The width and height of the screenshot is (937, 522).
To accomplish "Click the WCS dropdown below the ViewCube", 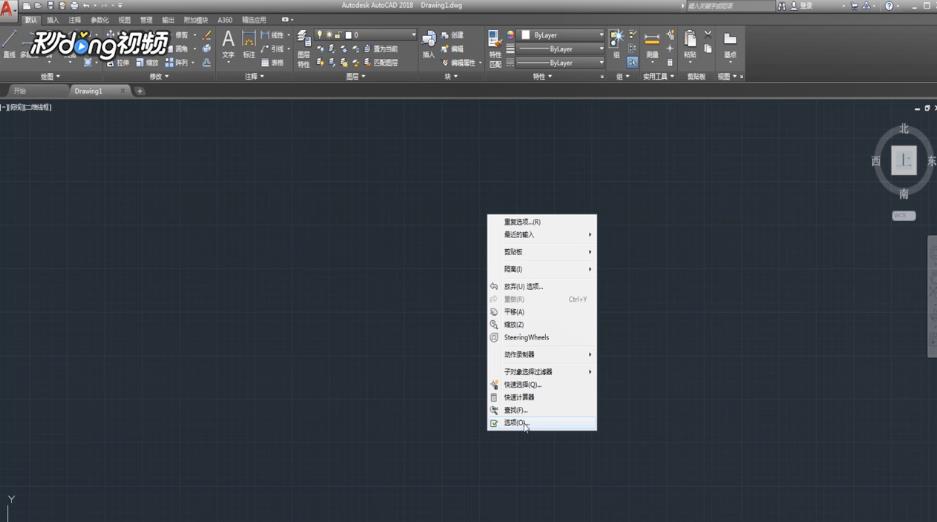I will click(904, 216).
